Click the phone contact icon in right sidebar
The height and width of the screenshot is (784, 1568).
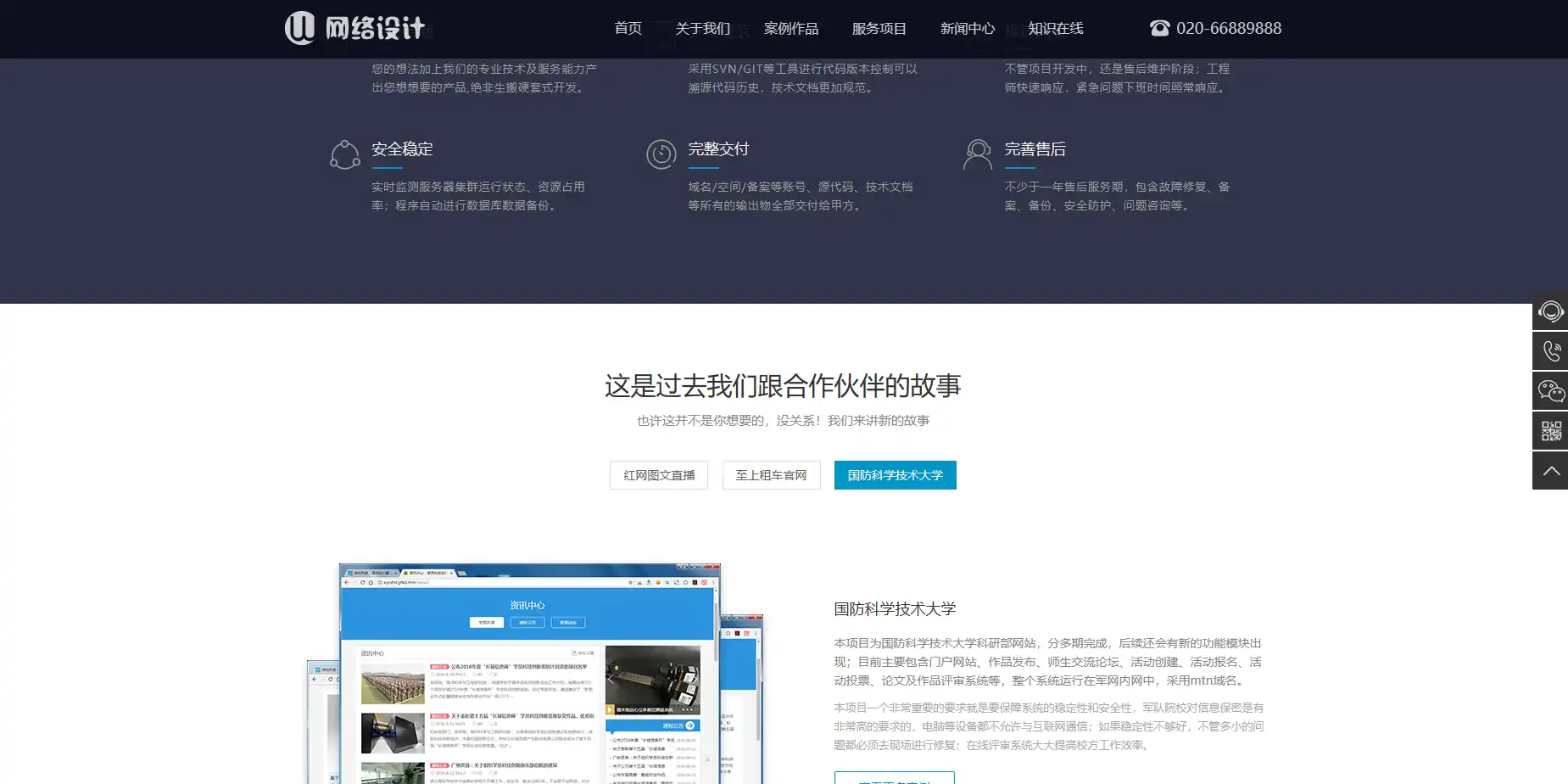point(1550,351)
